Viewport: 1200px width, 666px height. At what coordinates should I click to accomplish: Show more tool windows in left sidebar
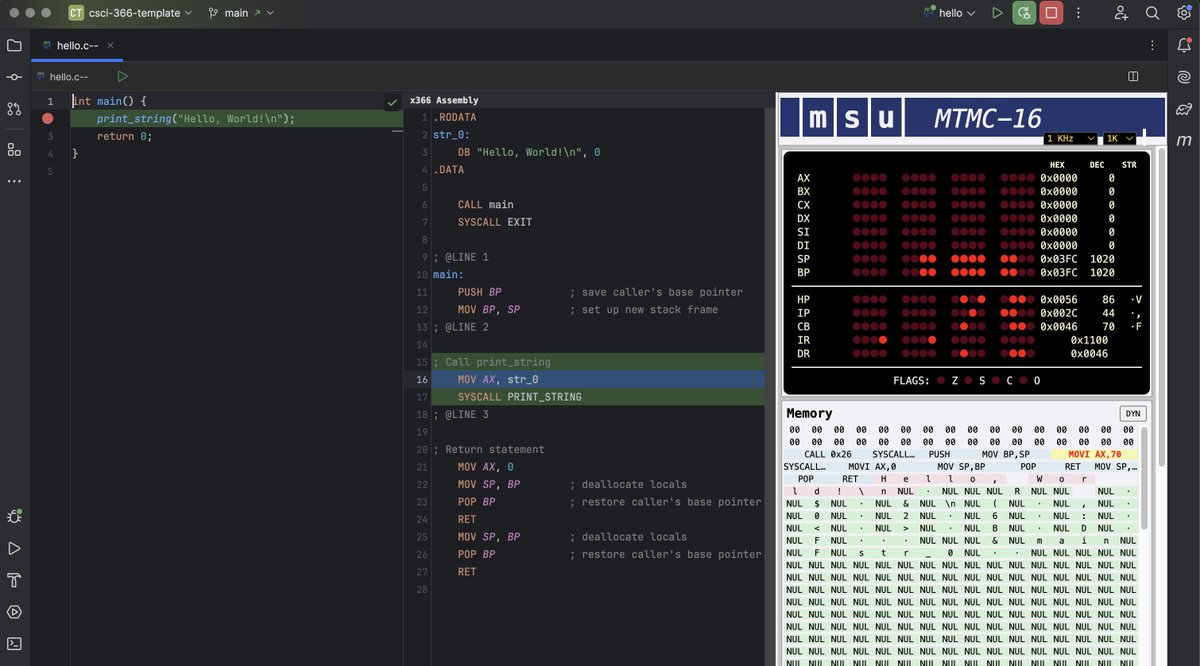(14, 181)
